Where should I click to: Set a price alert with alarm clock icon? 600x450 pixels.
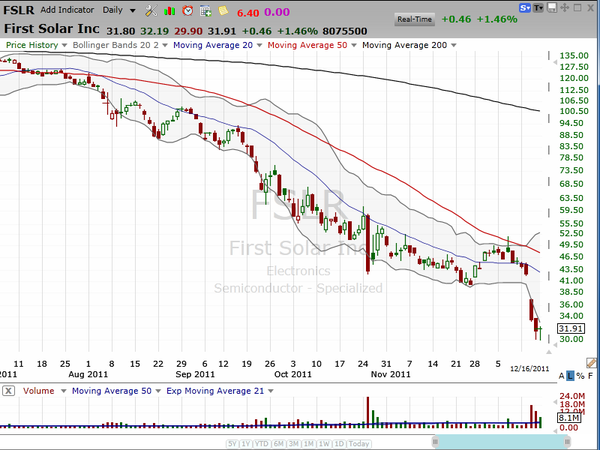[x=186, y=10]
